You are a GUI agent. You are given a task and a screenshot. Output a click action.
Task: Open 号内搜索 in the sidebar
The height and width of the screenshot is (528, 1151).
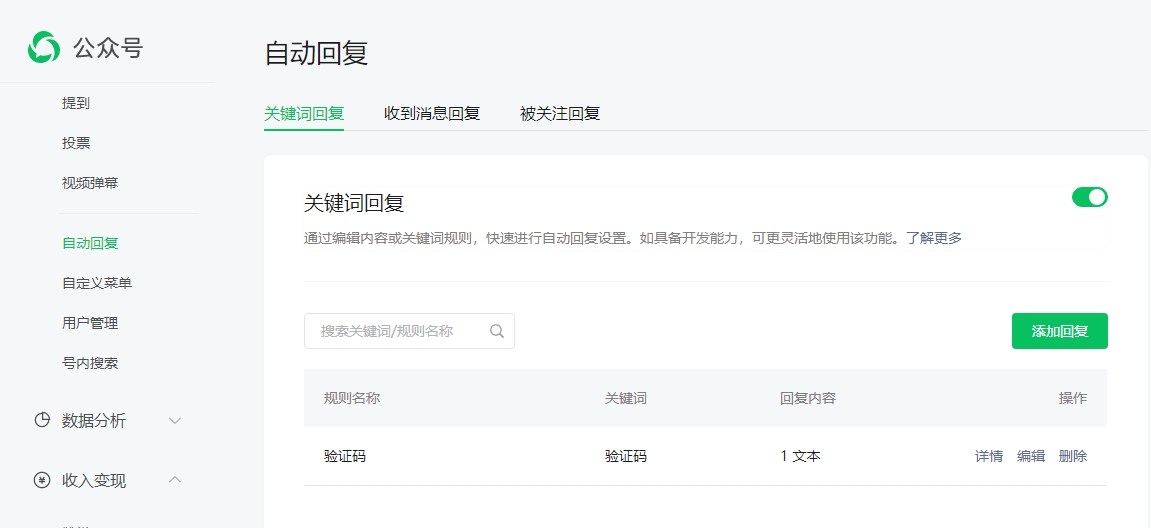tap(90, 363)
